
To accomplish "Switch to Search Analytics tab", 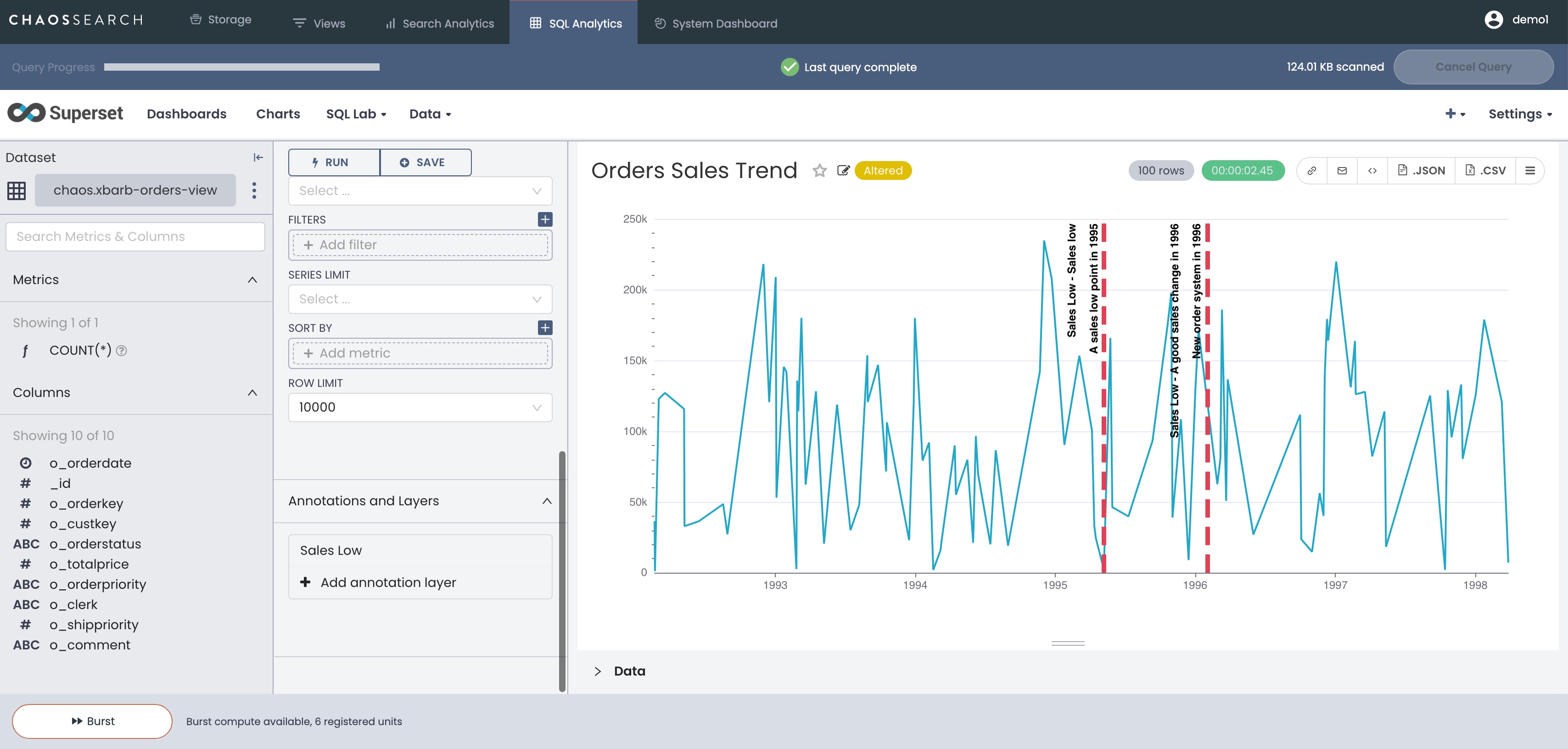I will point(439,24).
